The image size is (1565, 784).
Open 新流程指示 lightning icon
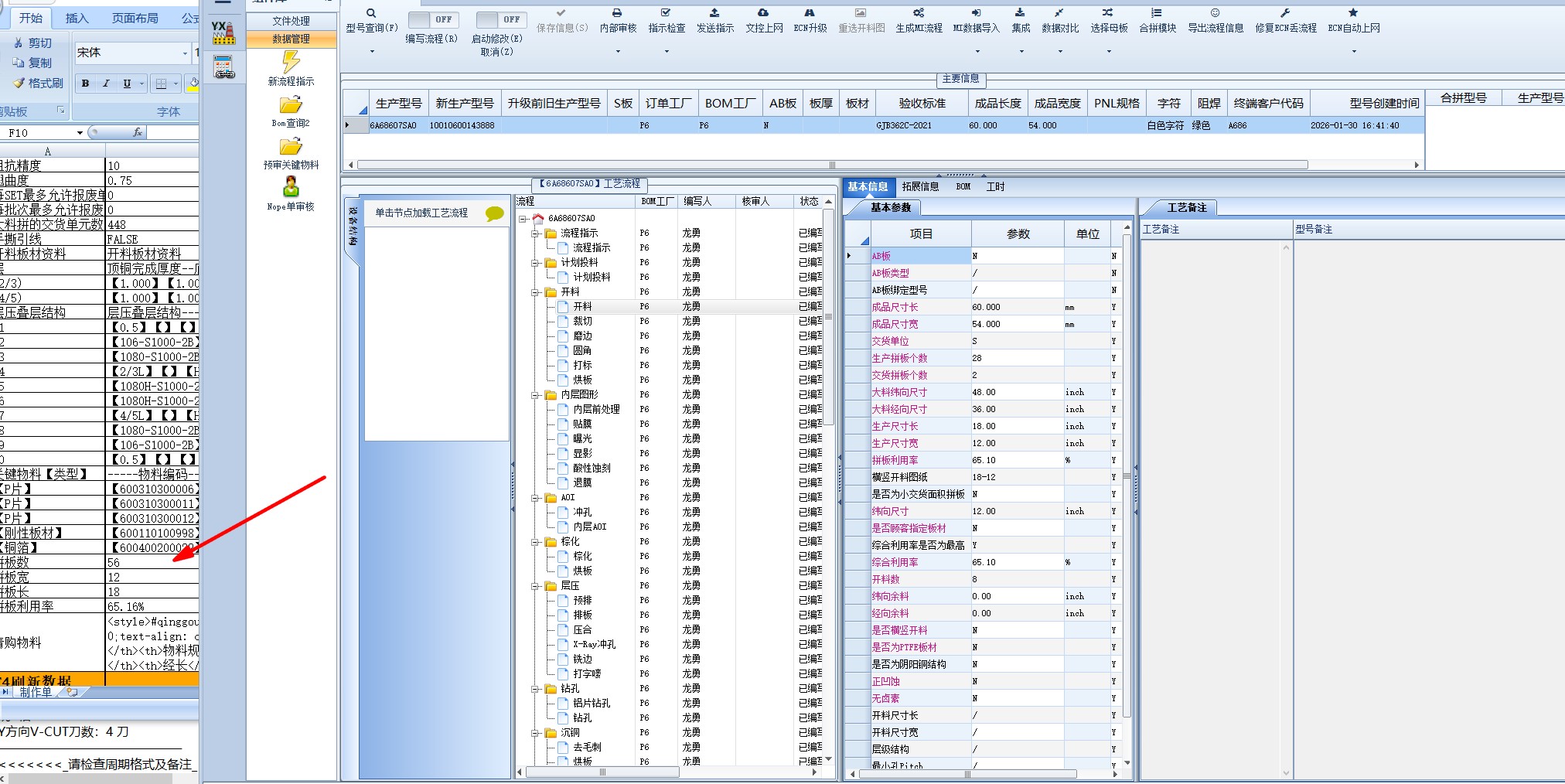click(291, 62)
